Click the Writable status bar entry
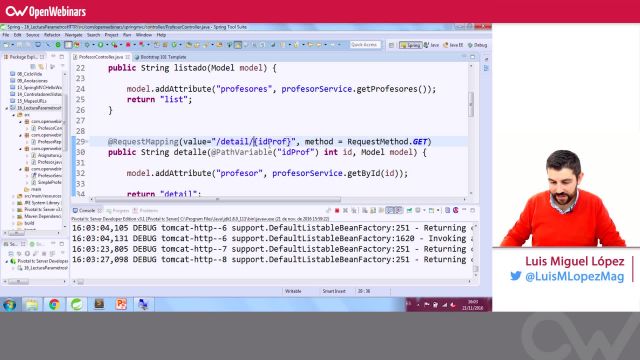This screenshot has width=640, height=360. (293, 291)
